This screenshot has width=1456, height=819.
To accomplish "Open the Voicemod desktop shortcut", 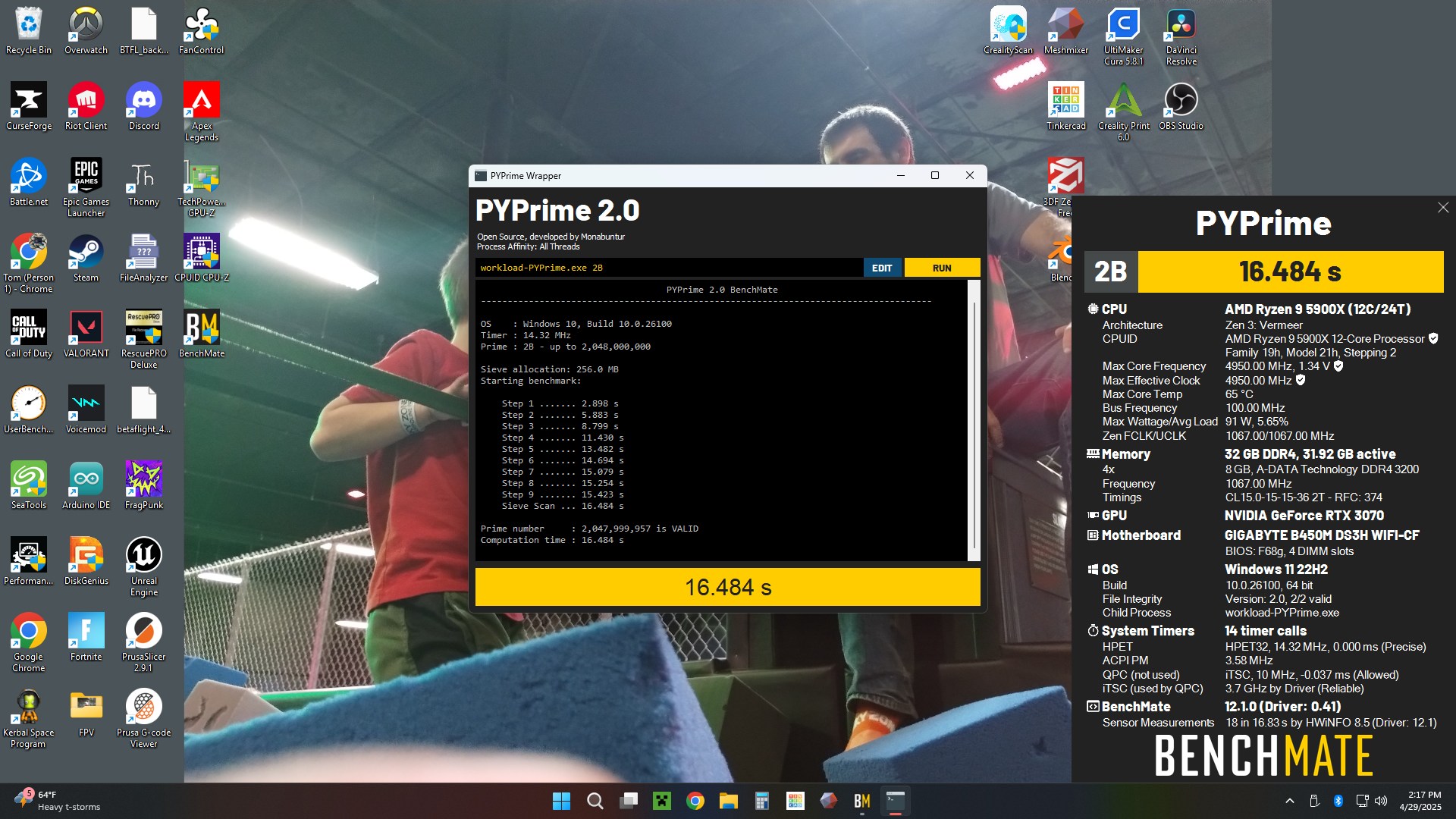I will point(86,410).
